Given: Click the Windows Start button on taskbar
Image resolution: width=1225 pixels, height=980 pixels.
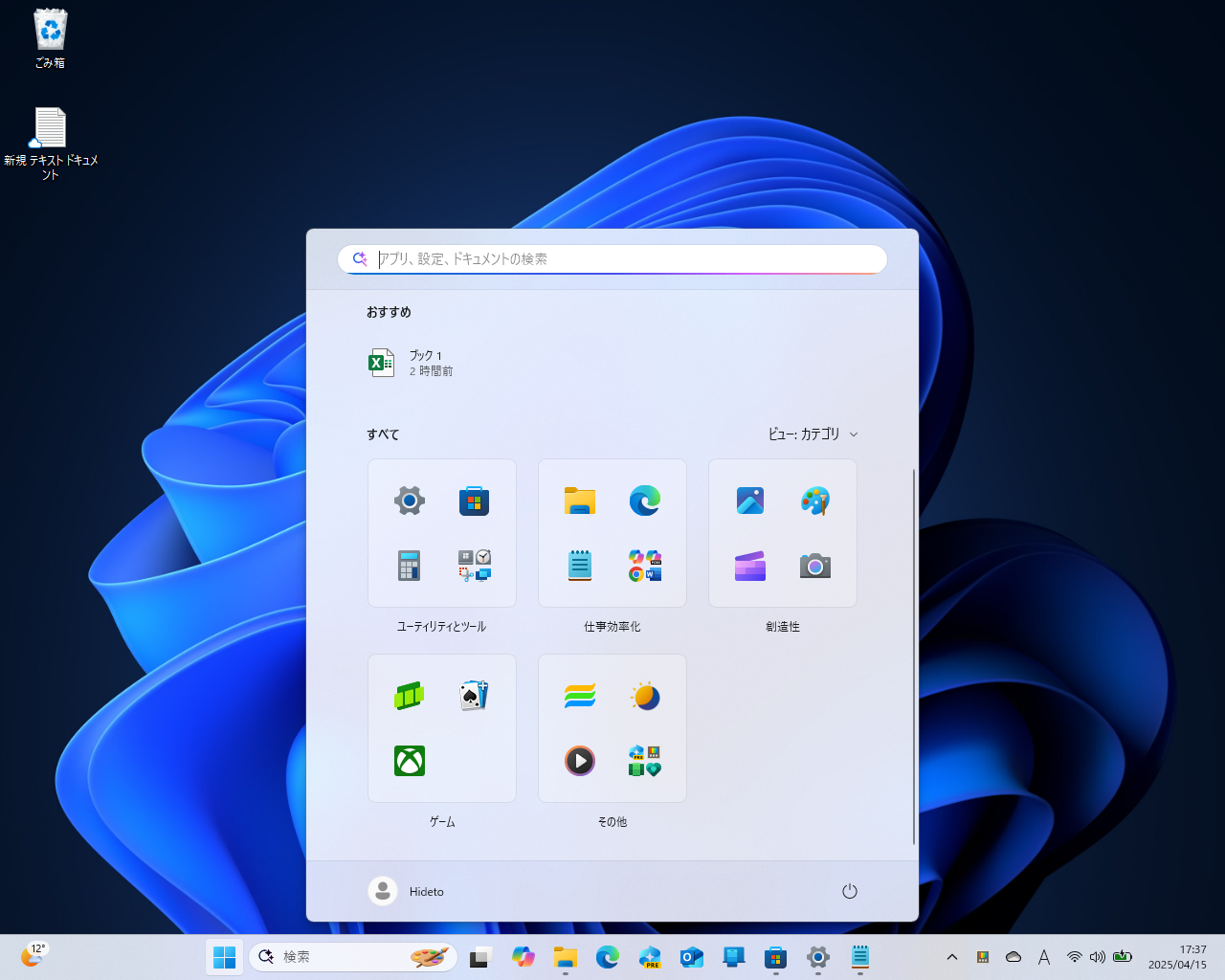Looking at the screenshot, I should [225, 957].
